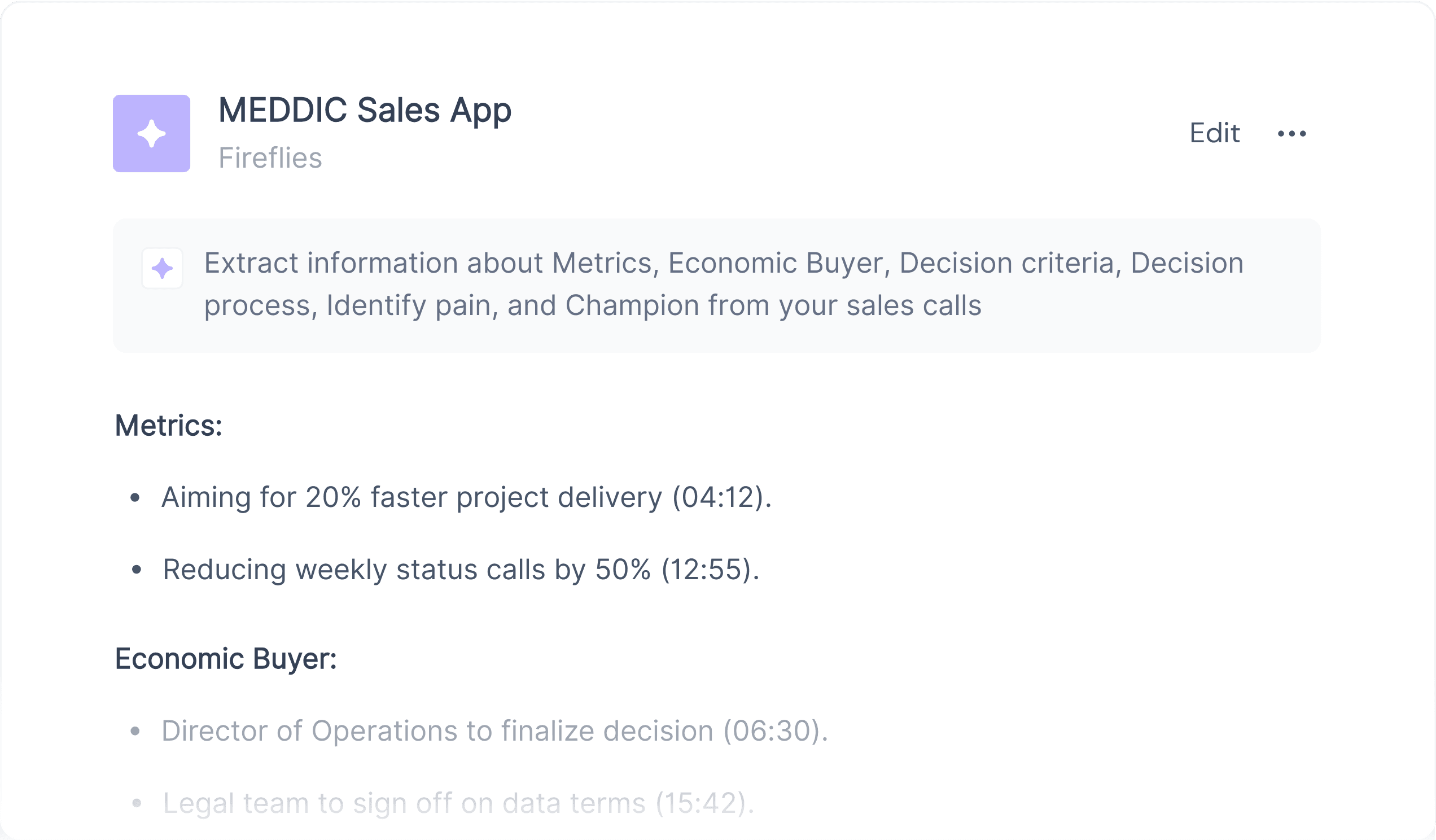Click the Edit button
Viewport: 1436px width, 840px height.
[x=1214, y=133]
